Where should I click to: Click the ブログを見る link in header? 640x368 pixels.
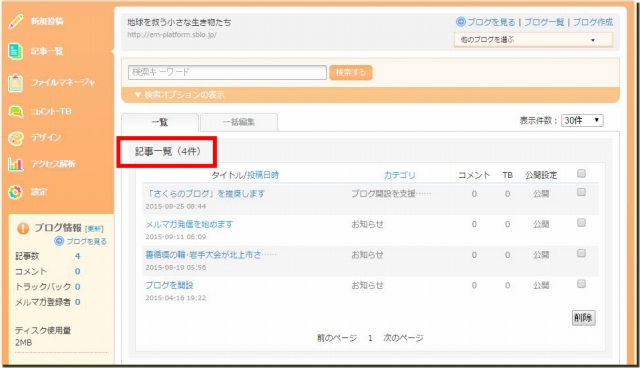coord(491,22)
